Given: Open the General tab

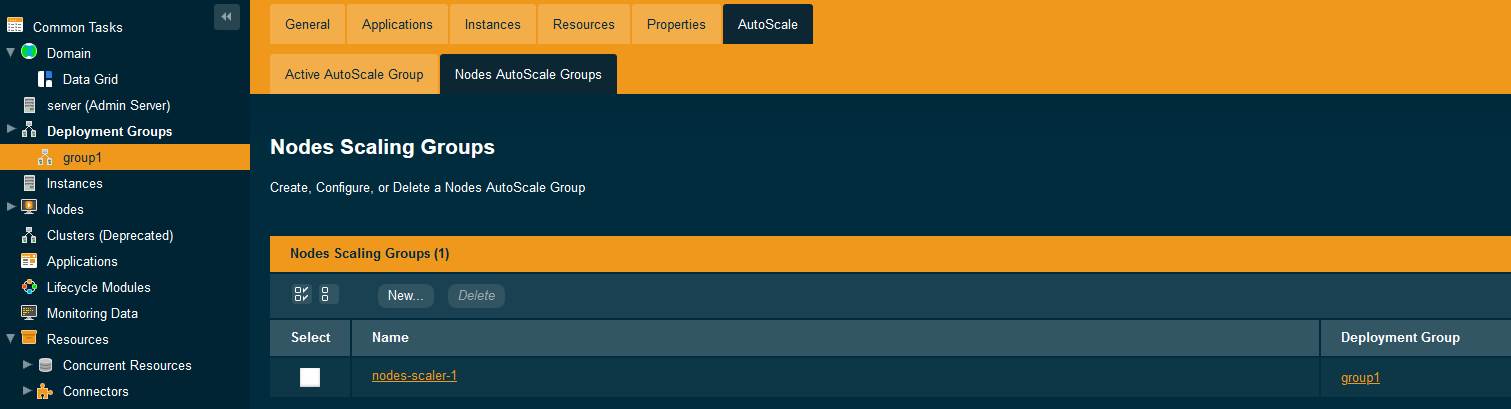Looking at the screenshot, I should (308, 24).
